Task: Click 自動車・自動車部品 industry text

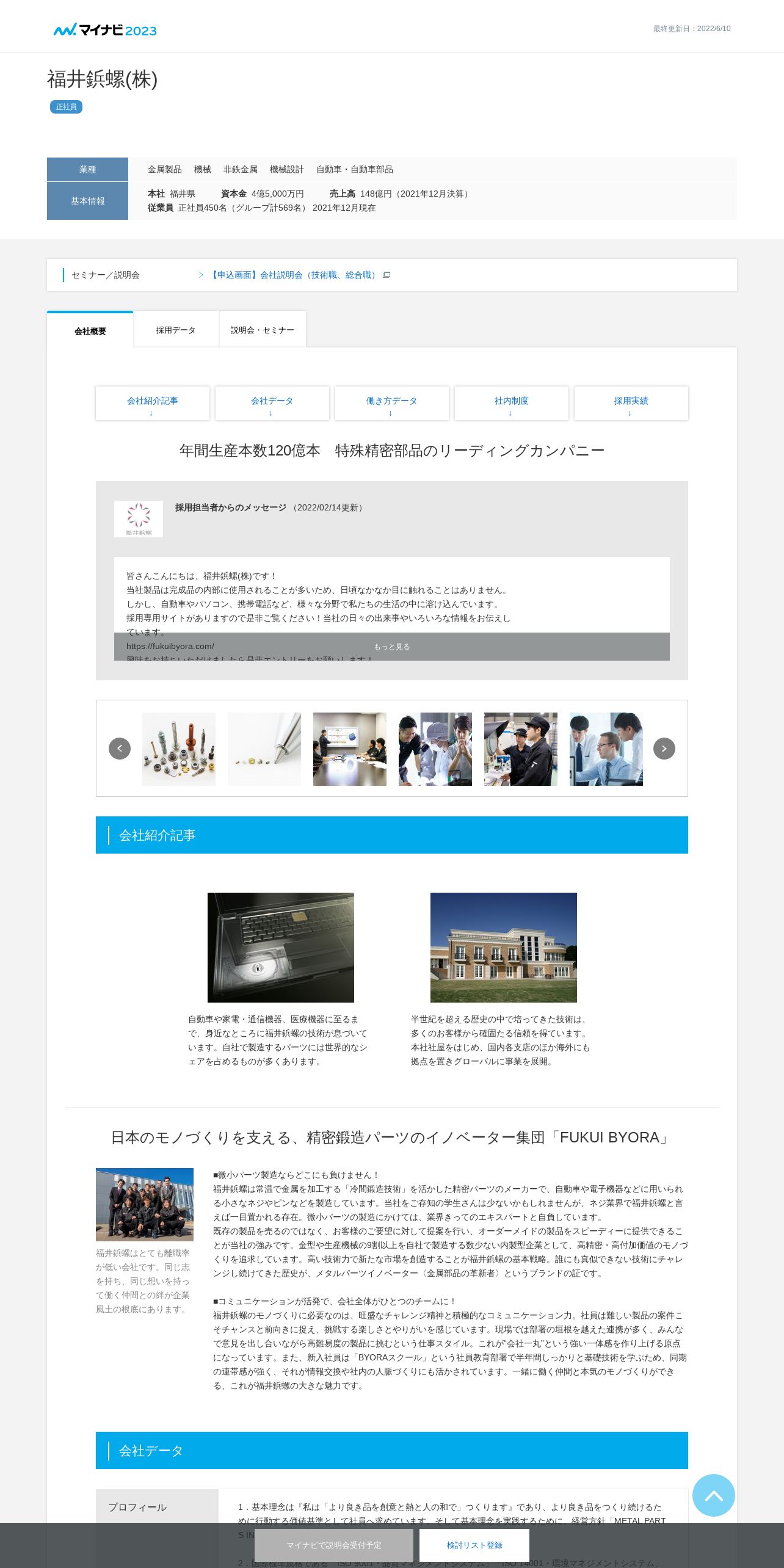Action: pos(355,169)
